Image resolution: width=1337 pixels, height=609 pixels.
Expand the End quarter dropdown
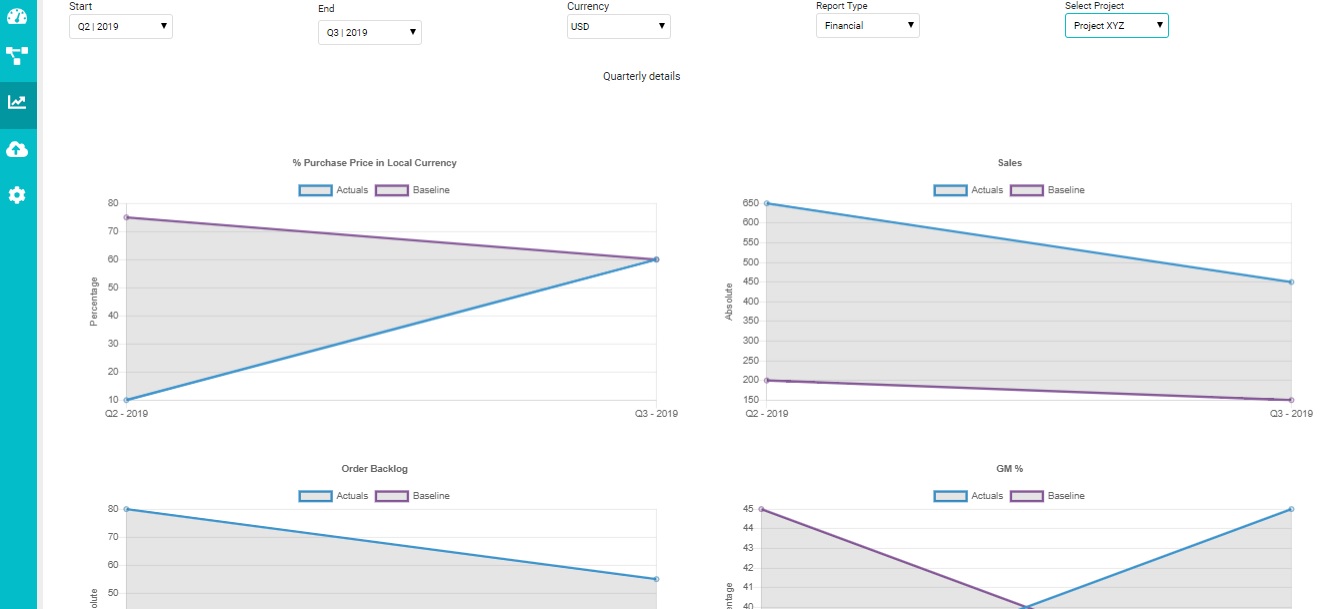pyautogui.click(x=370, y=32)
